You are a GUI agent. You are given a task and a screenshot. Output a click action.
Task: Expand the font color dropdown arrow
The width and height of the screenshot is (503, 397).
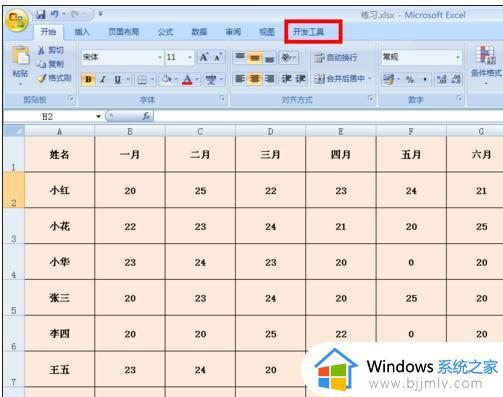[x=197, y=79]
